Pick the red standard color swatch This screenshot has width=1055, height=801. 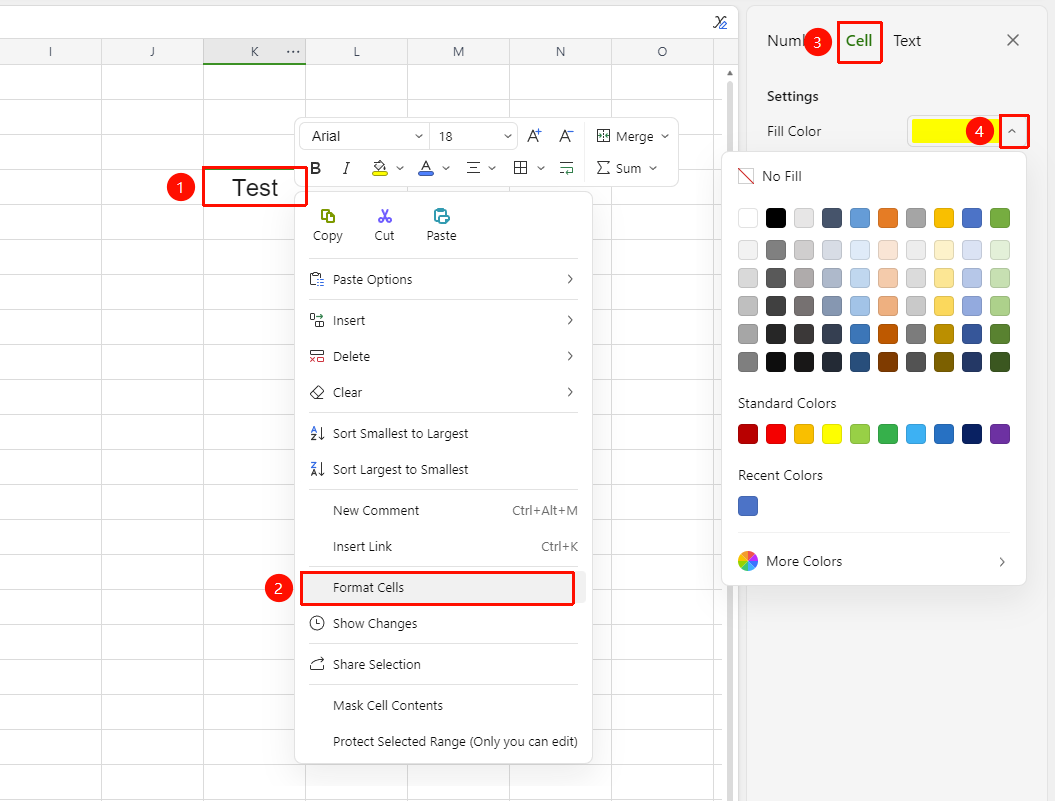(x=776, y=434)
